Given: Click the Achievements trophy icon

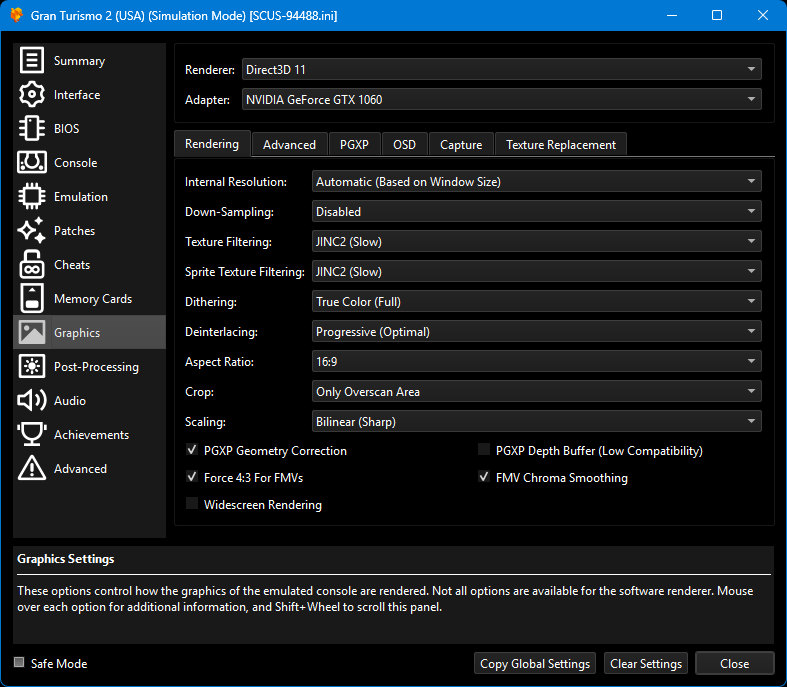Looking at the screenshot, I should [x=32, y=435].
